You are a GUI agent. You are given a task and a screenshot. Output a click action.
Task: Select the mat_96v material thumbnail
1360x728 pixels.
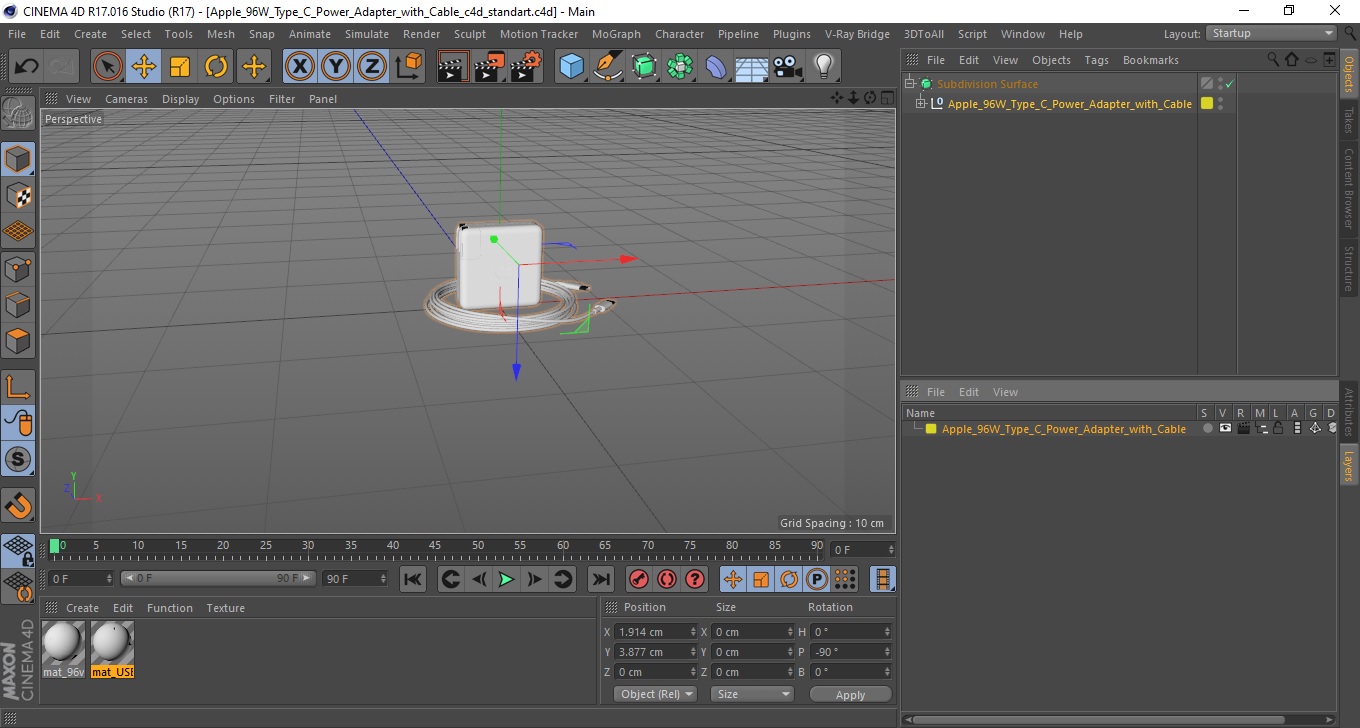tap(64, 649)
